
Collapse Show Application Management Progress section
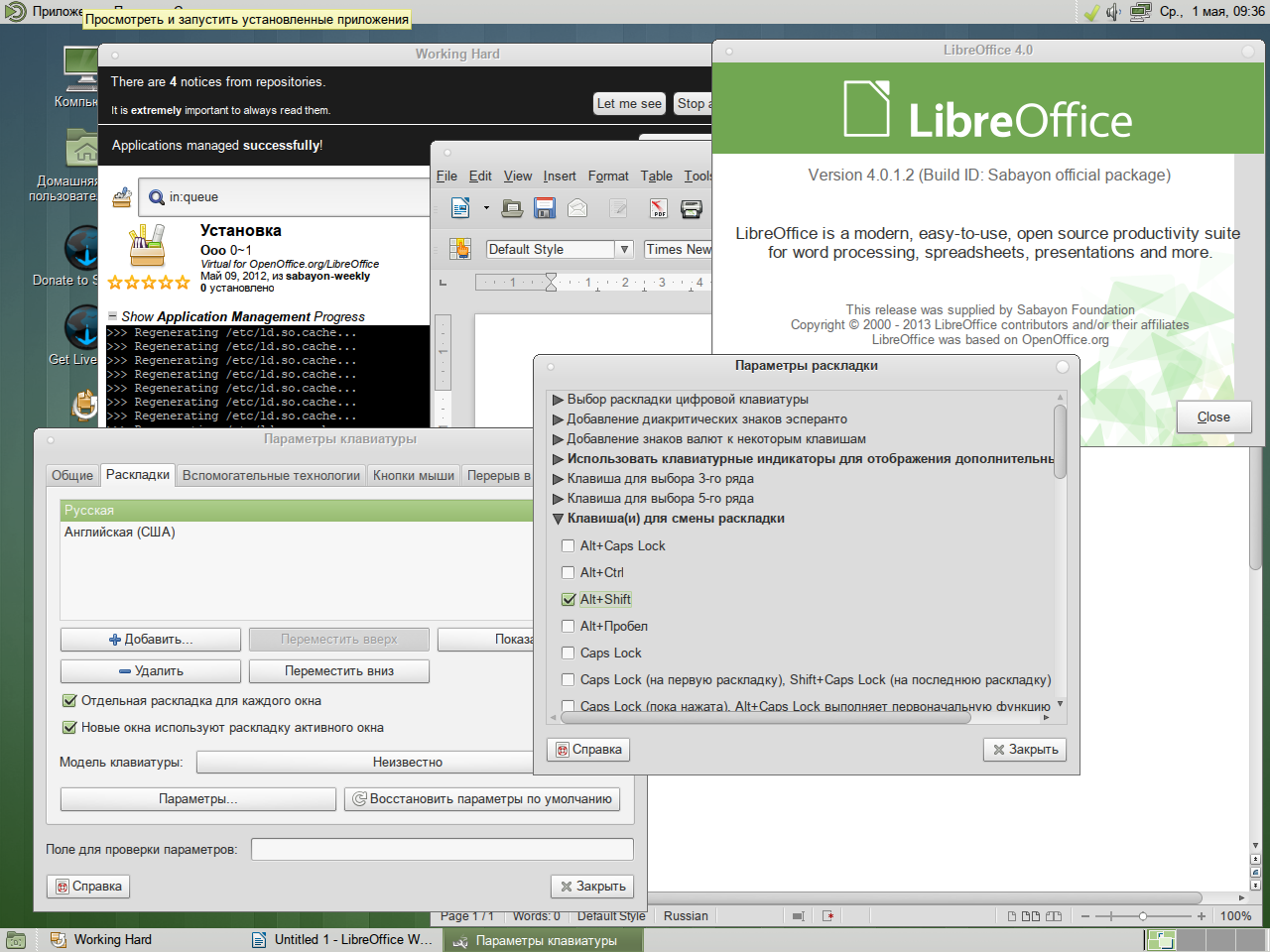(113, 316)
